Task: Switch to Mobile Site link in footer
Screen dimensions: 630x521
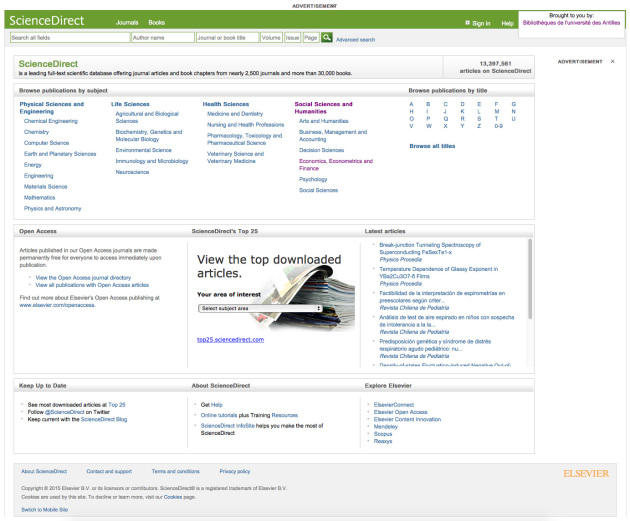Action: click(x=45, y=509)
